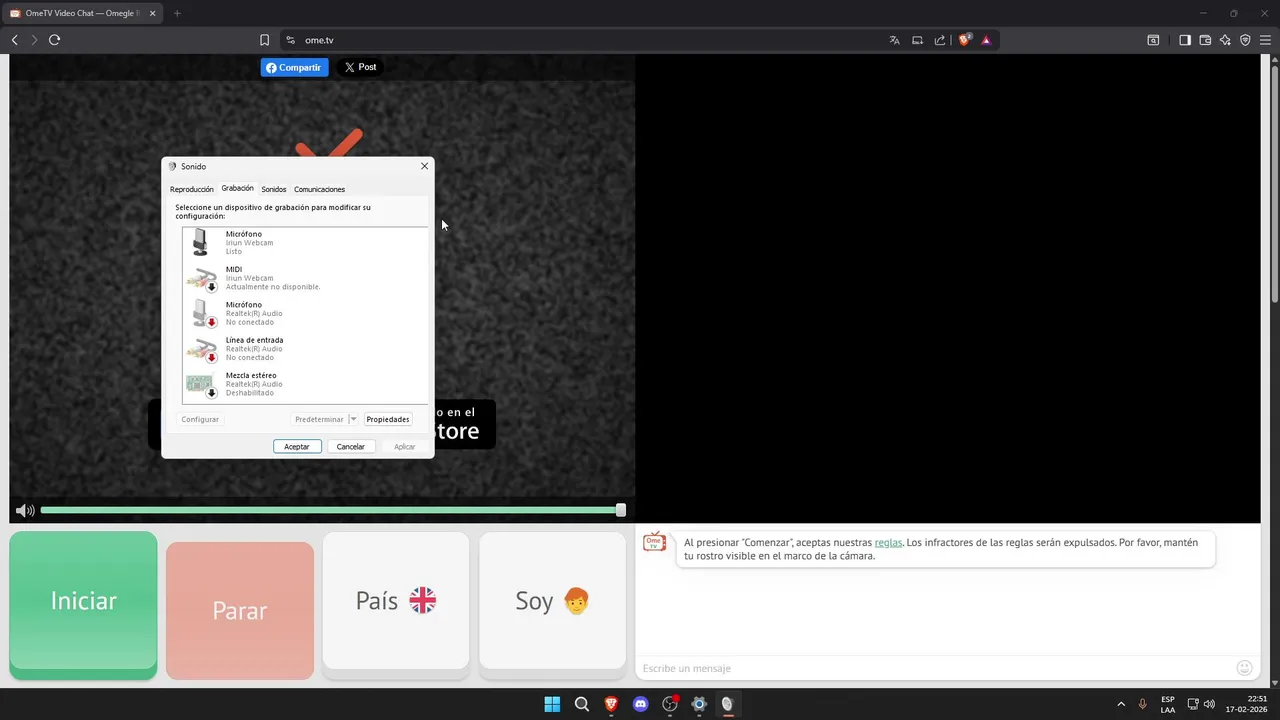View site information icon before ome.tv
The height and width of the screenshot is (720, 1280).
[290, 40]
